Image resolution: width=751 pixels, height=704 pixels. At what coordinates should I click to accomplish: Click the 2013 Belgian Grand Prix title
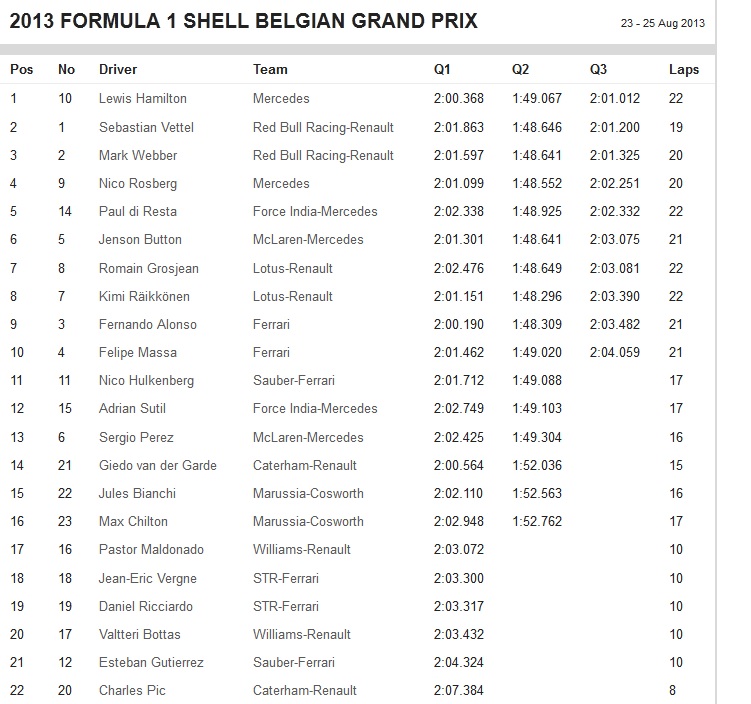coord(243,21)
